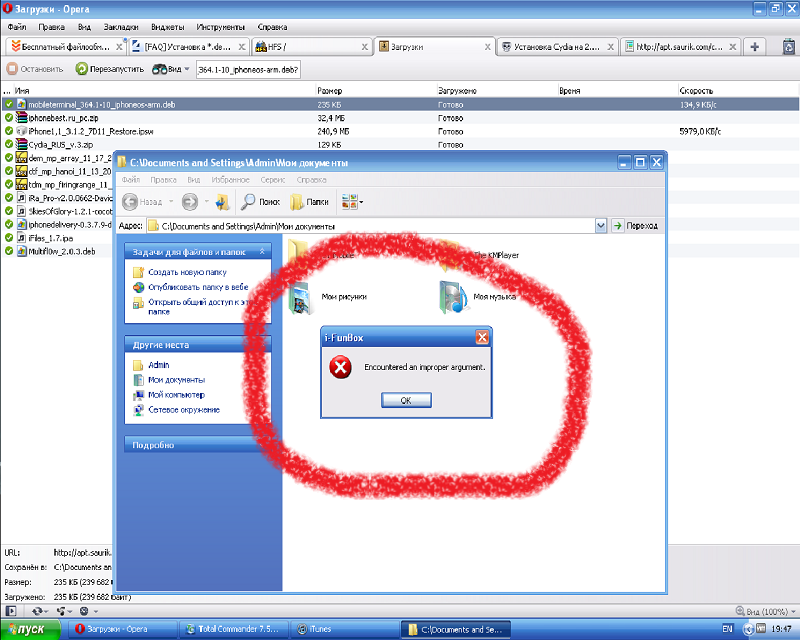Screen dimensions: 800x640
Task: Collapse the 'Задачи для файлов и папок' panel
Action: click(x=263, y=254)
